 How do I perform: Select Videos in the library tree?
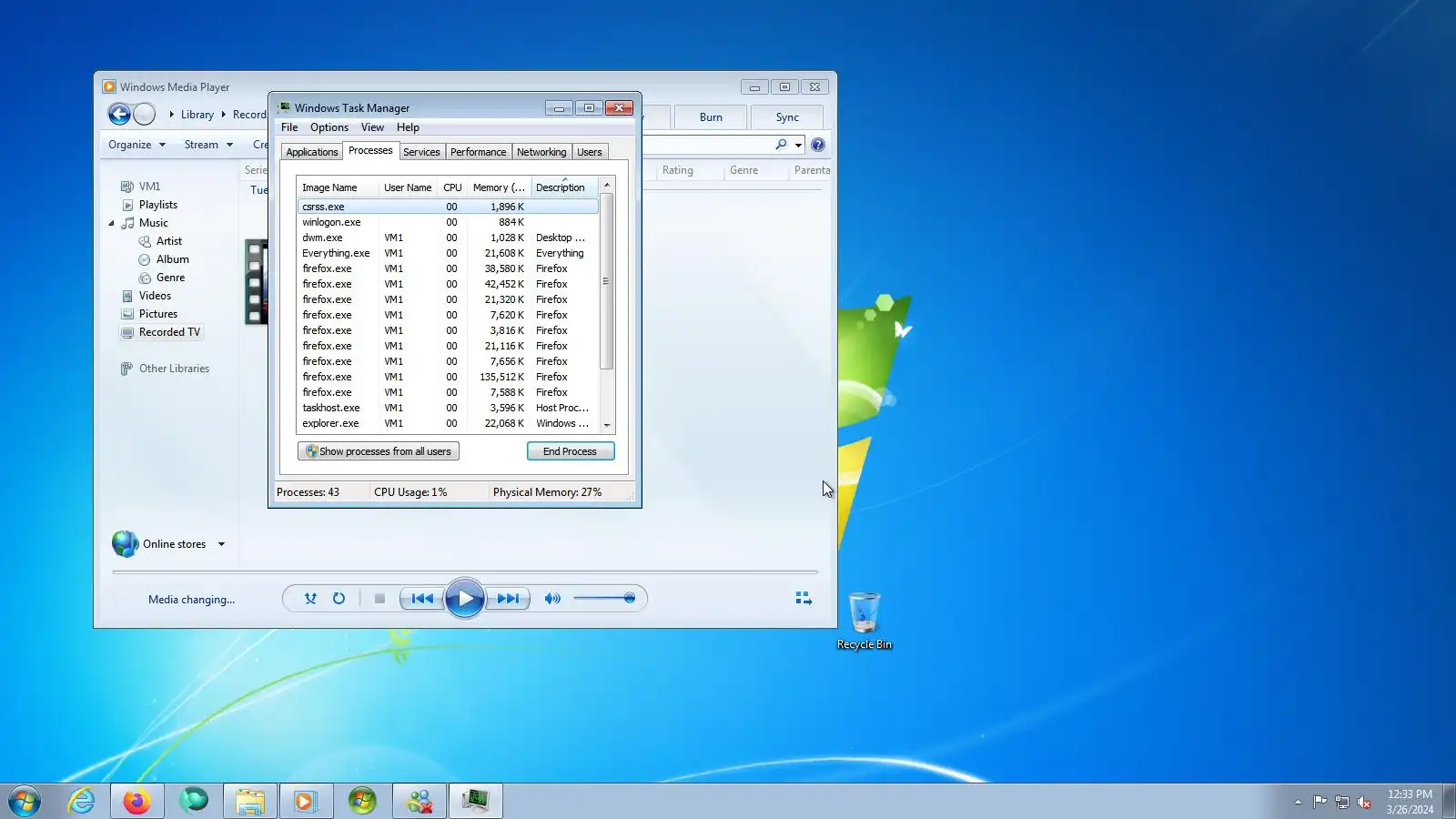coord(155,296)
